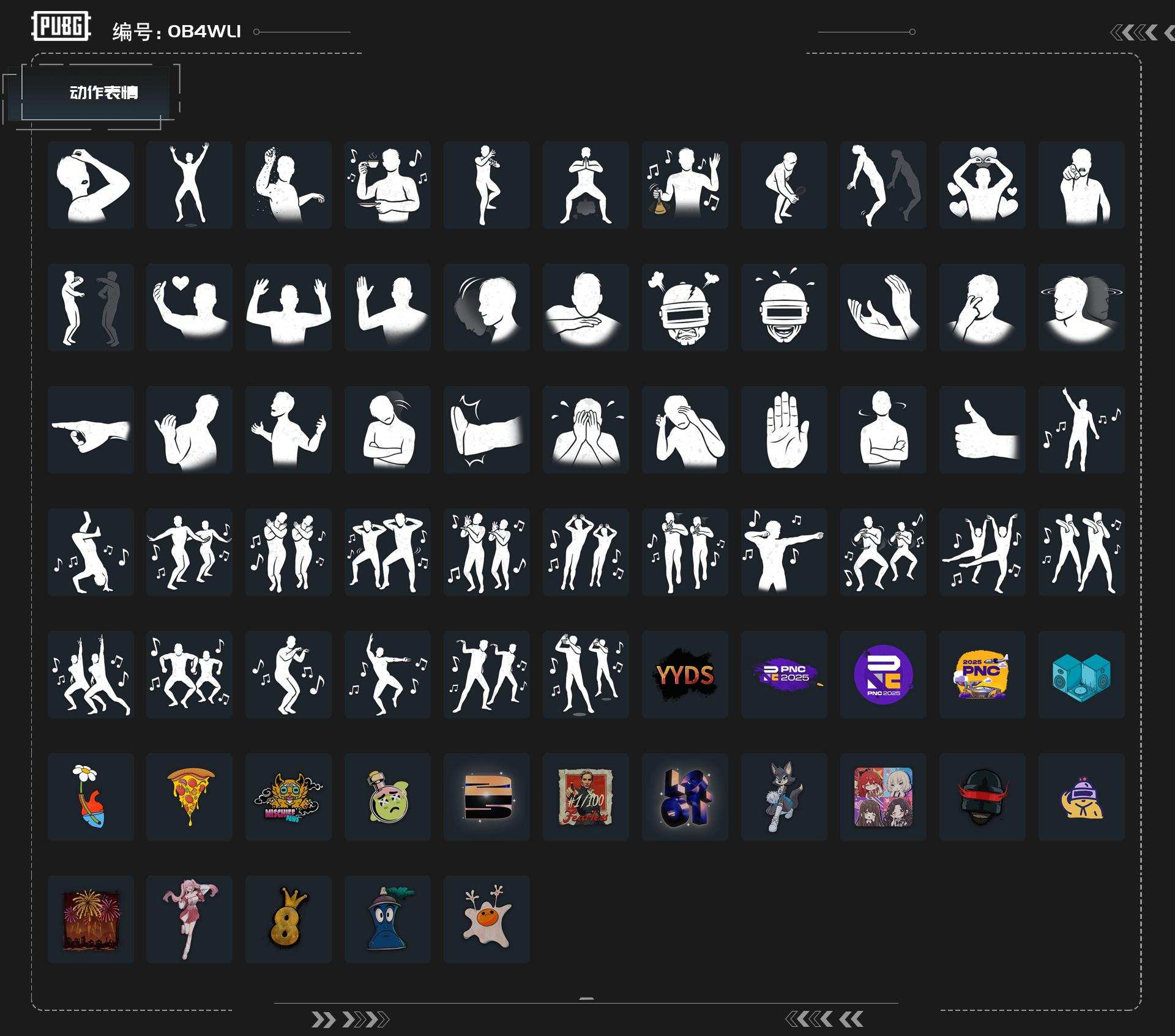Choose the heart hands overhead emote
The width and height of the screenshot is (1175, 1036).
click(982, 185)
